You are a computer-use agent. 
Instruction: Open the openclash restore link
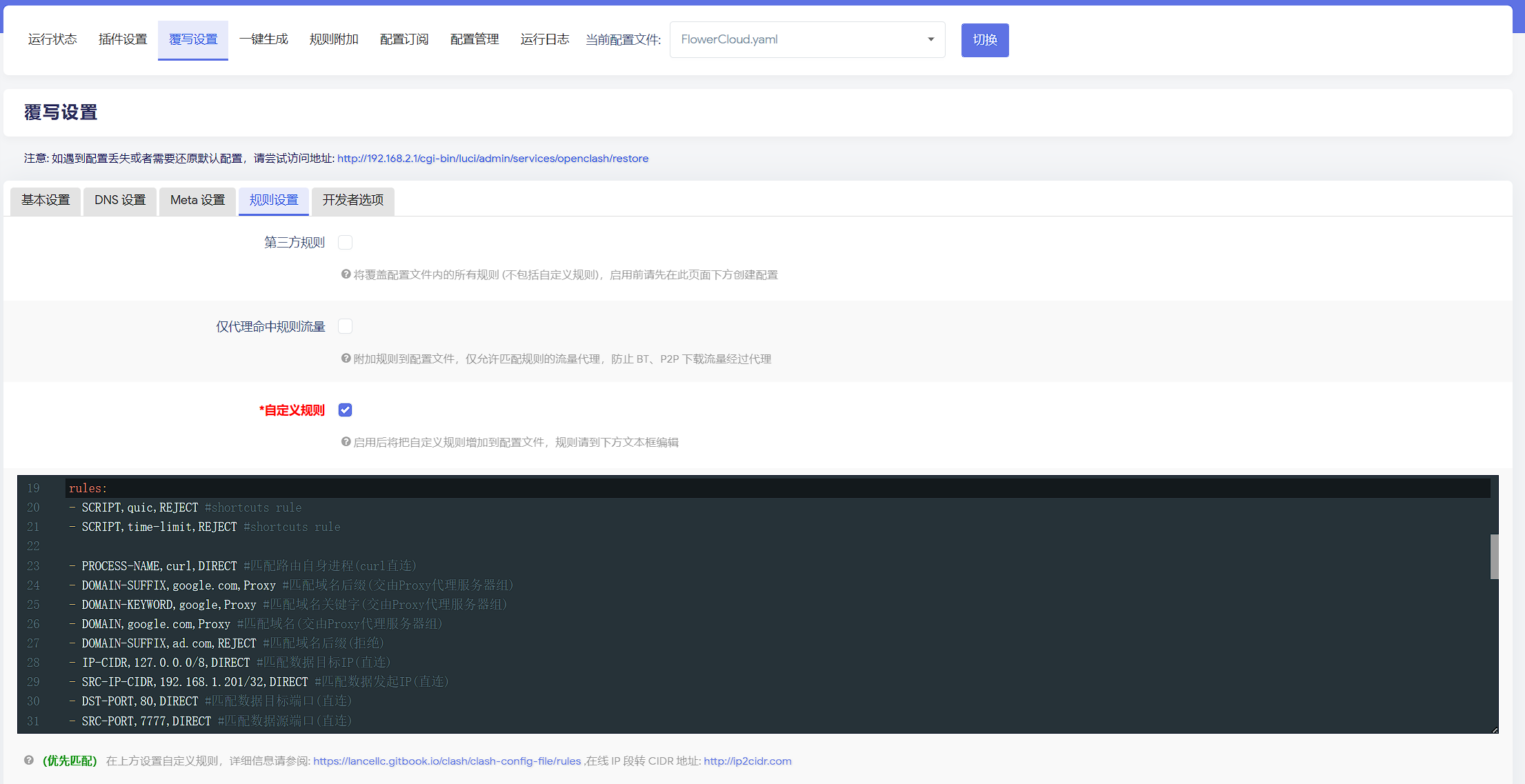[492, 159]
